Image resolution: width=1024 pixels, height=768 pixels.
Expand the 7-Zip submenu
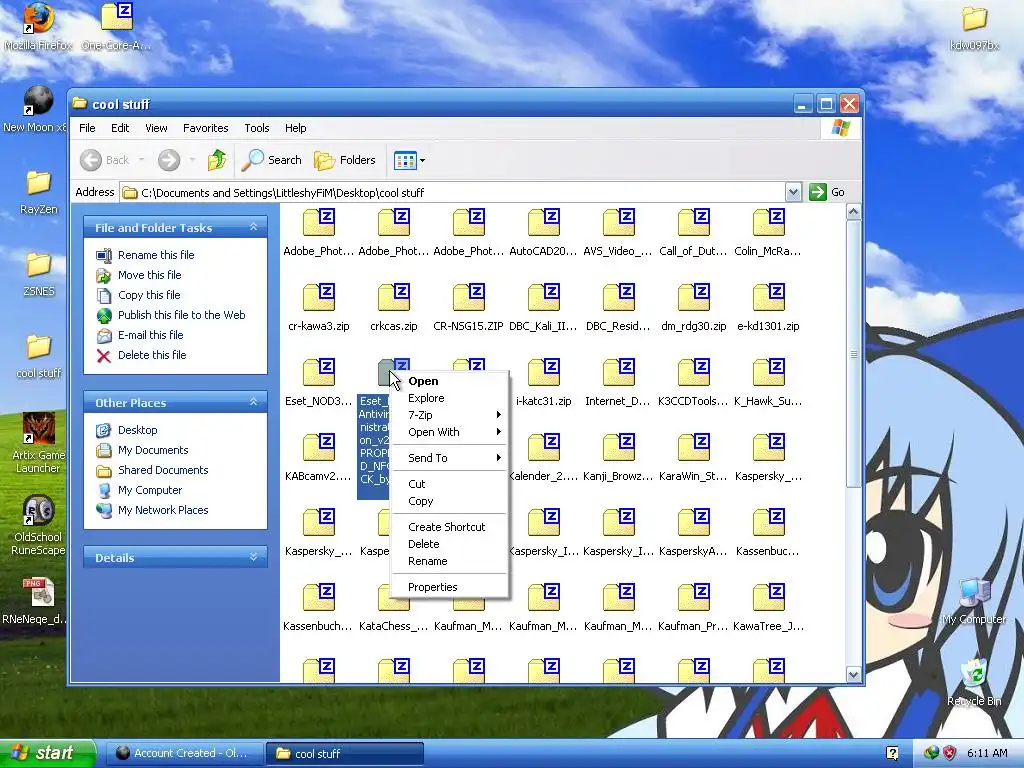click(449, 415)
